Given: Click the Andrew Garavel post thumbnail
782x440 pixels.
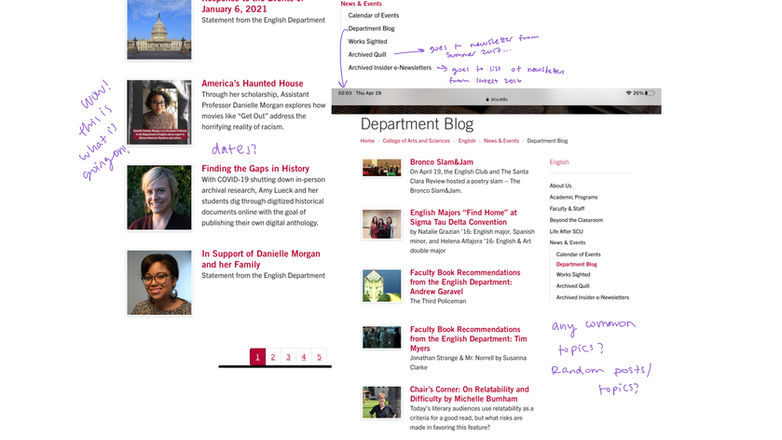Looking at the screenshot, I should tap(382, 286).
